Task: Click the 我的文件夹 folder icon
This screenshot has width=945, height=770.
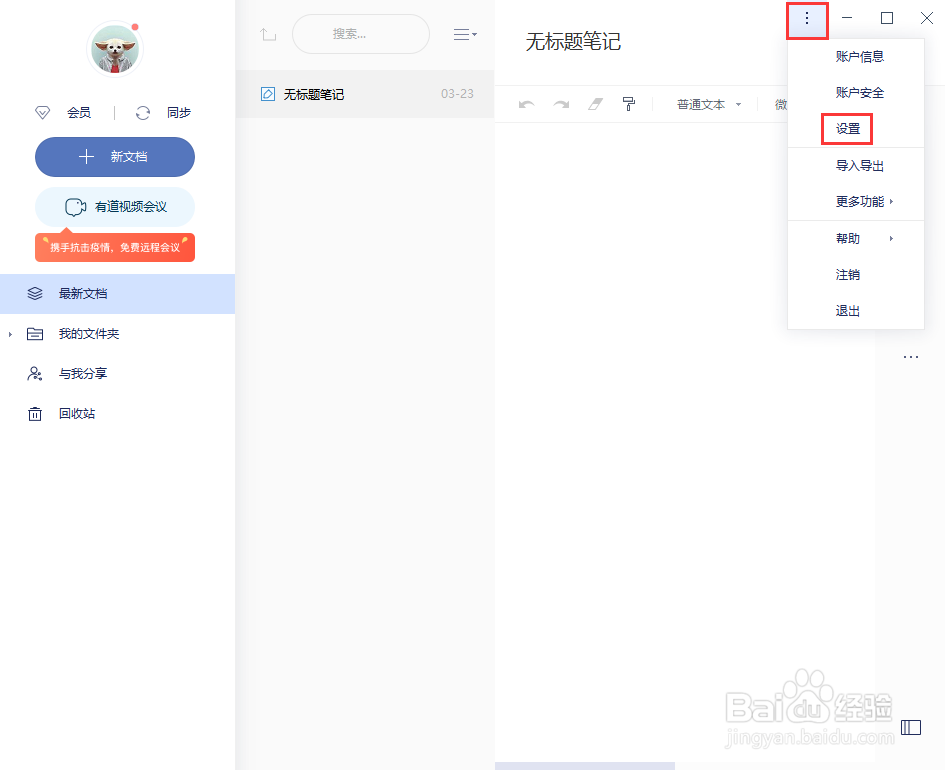Action: point(35,334)
